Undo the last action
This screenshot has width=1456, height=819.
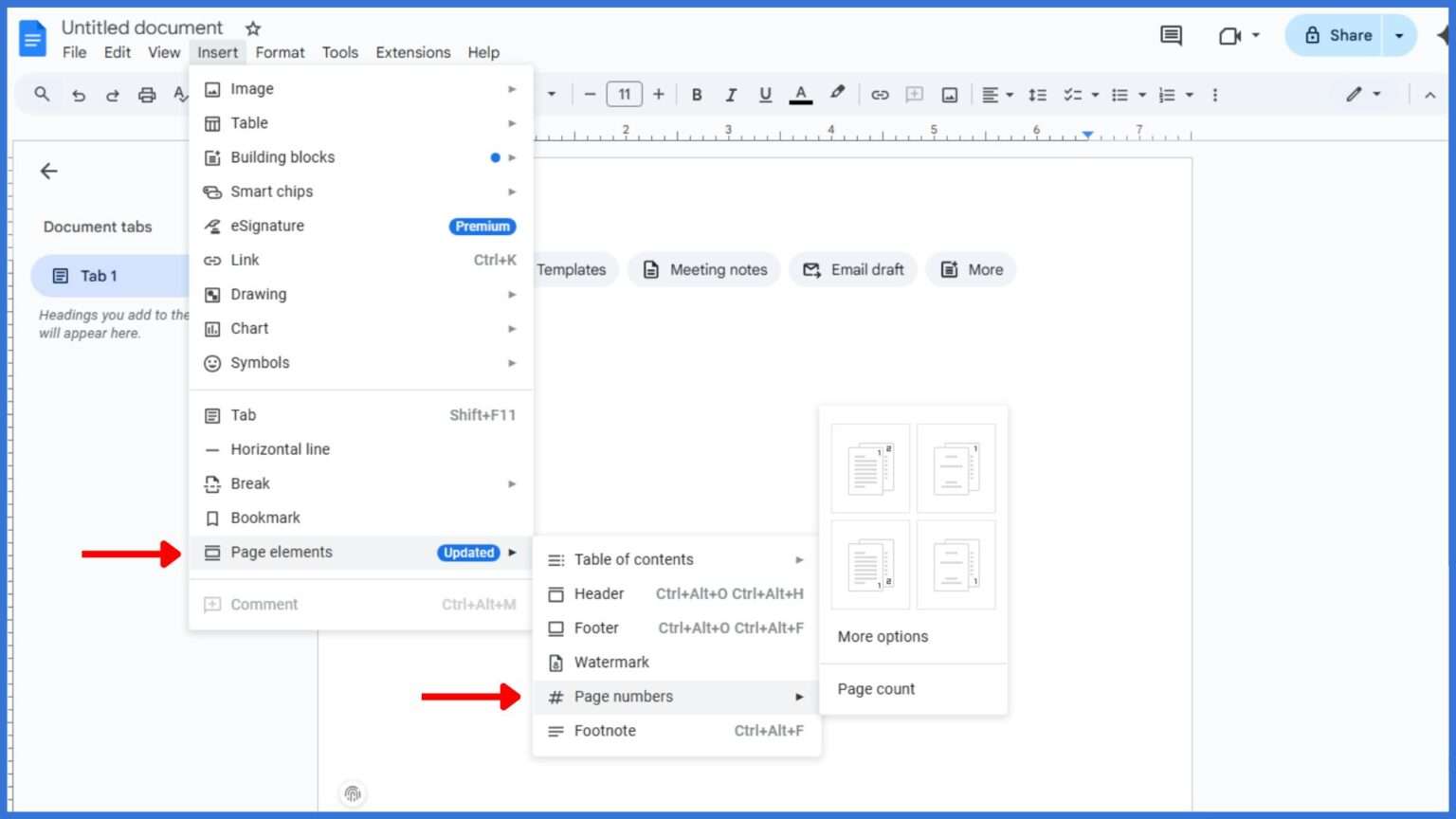pyautogui.click(x=79, y=94)
